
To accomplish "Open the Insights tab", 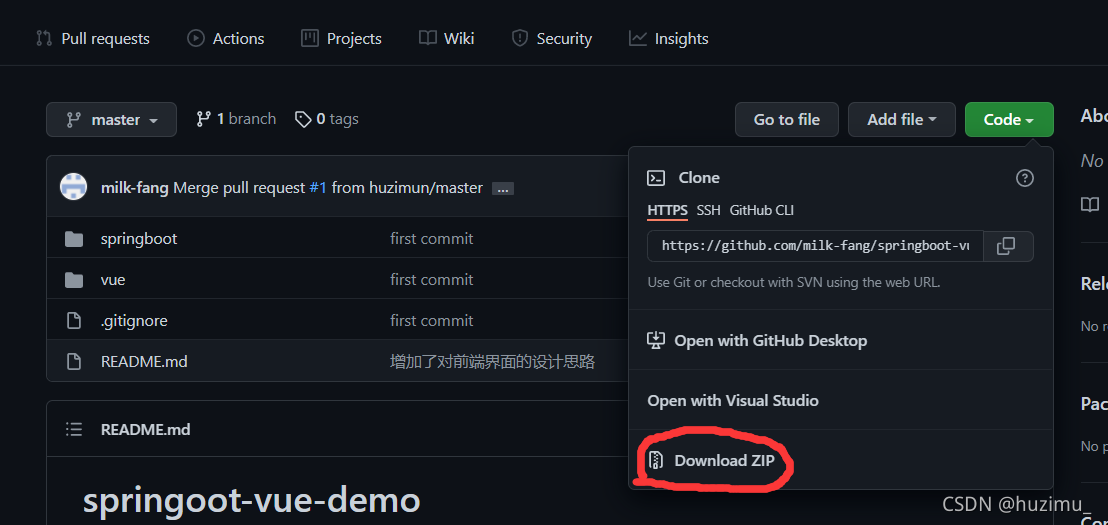I will coord(668,38).
